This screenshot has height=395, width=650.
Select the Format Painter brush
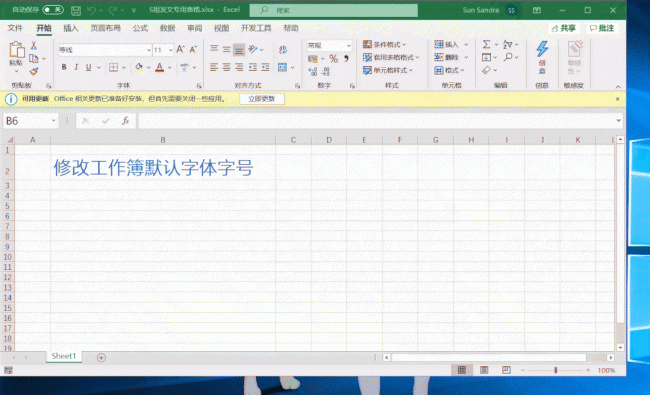(34, 71)
